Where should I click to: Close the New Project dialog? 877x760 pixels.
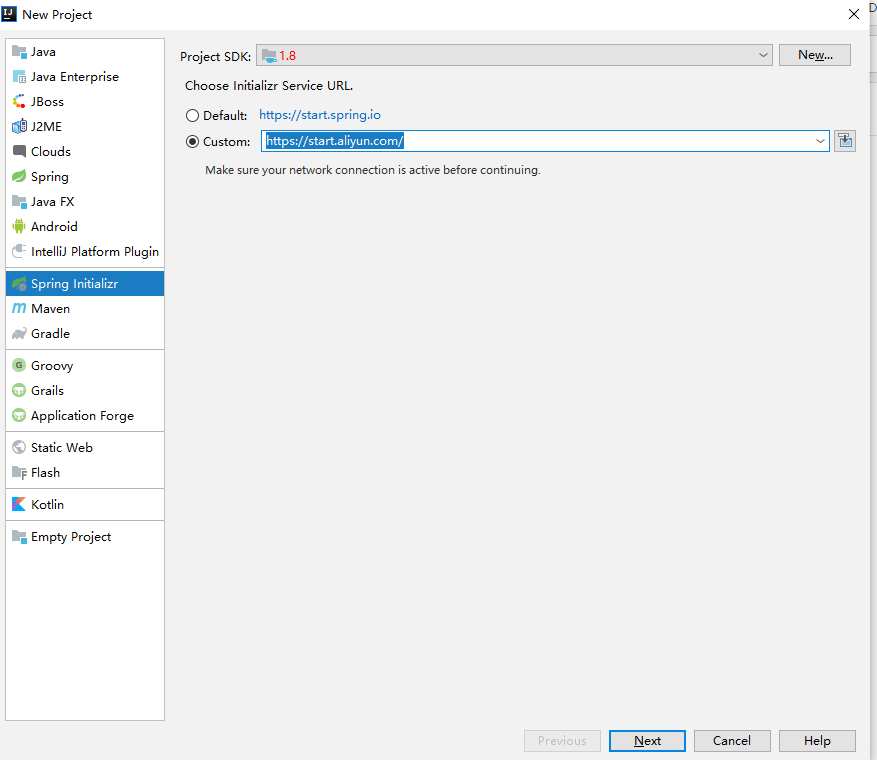854,14
